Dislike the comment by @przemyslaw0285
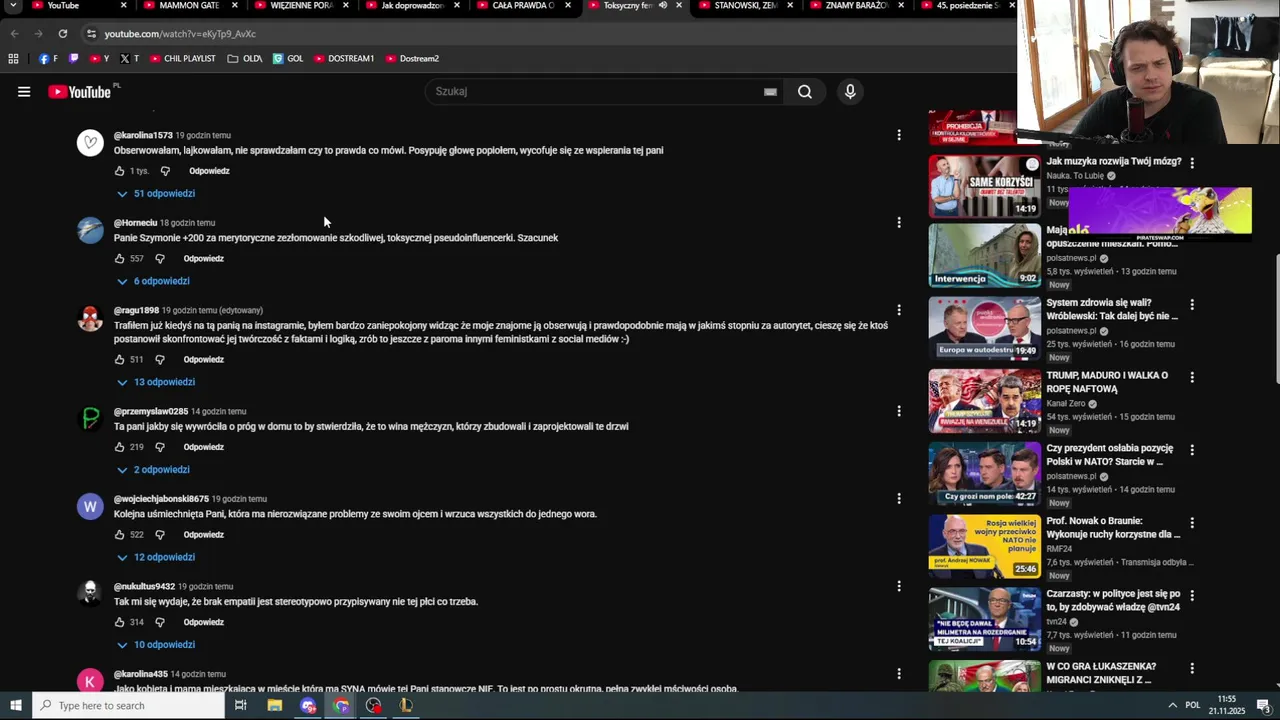This screenshot has width=1280, height=720. (159, 447)
